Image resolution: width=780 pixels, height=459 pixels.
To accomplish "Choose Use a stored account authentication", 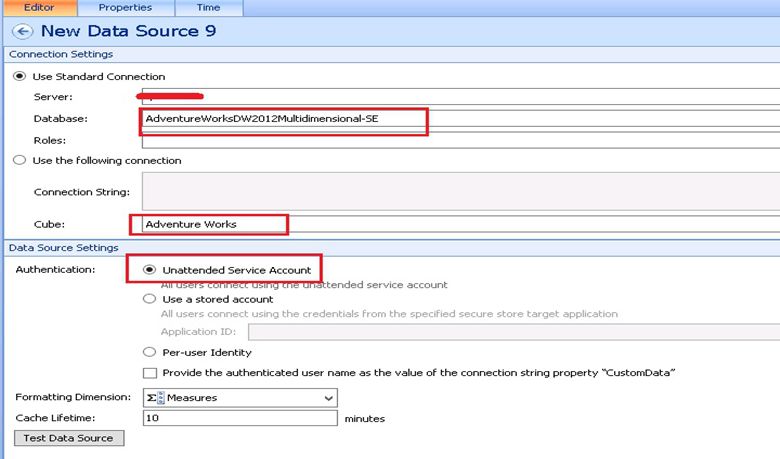I will 149,299.
